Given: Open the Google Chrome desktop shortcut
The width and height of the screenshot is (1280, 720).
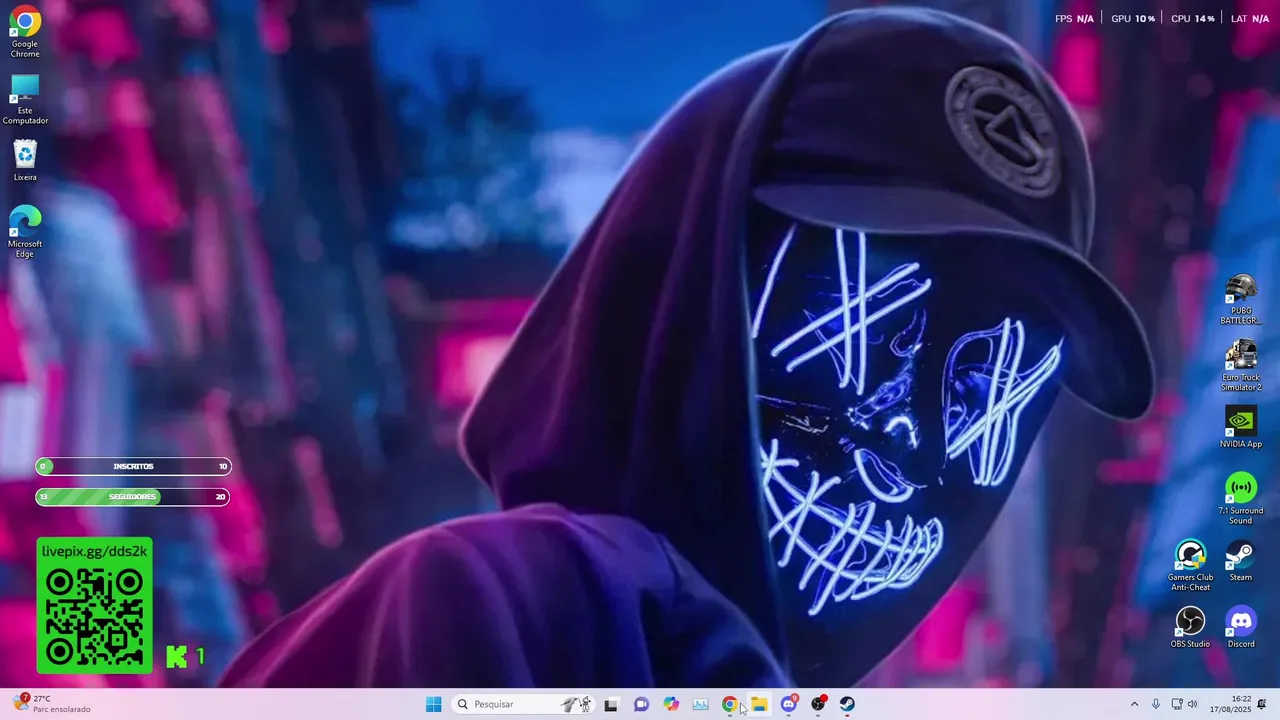Looking at the screenshot, I should 25,32.
